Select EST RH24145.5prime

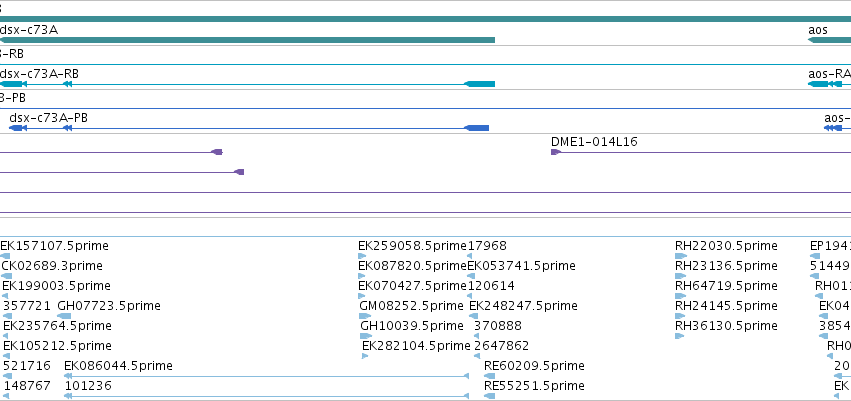[x=726, y=306]
